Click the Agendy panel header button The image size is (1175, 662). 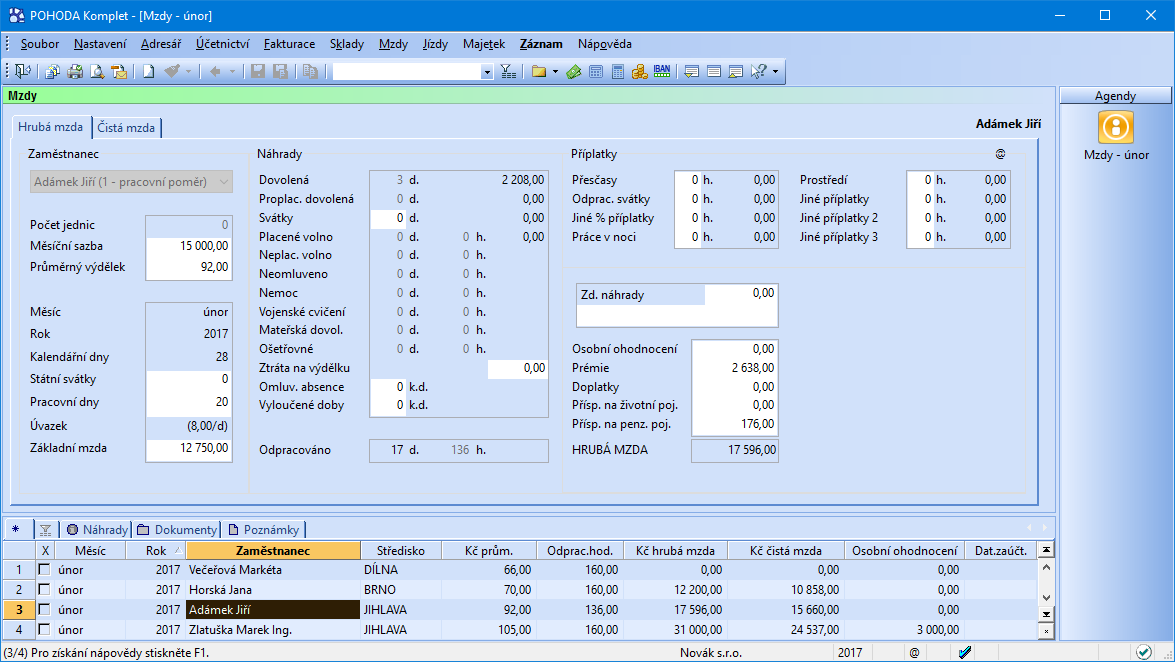1115,95
